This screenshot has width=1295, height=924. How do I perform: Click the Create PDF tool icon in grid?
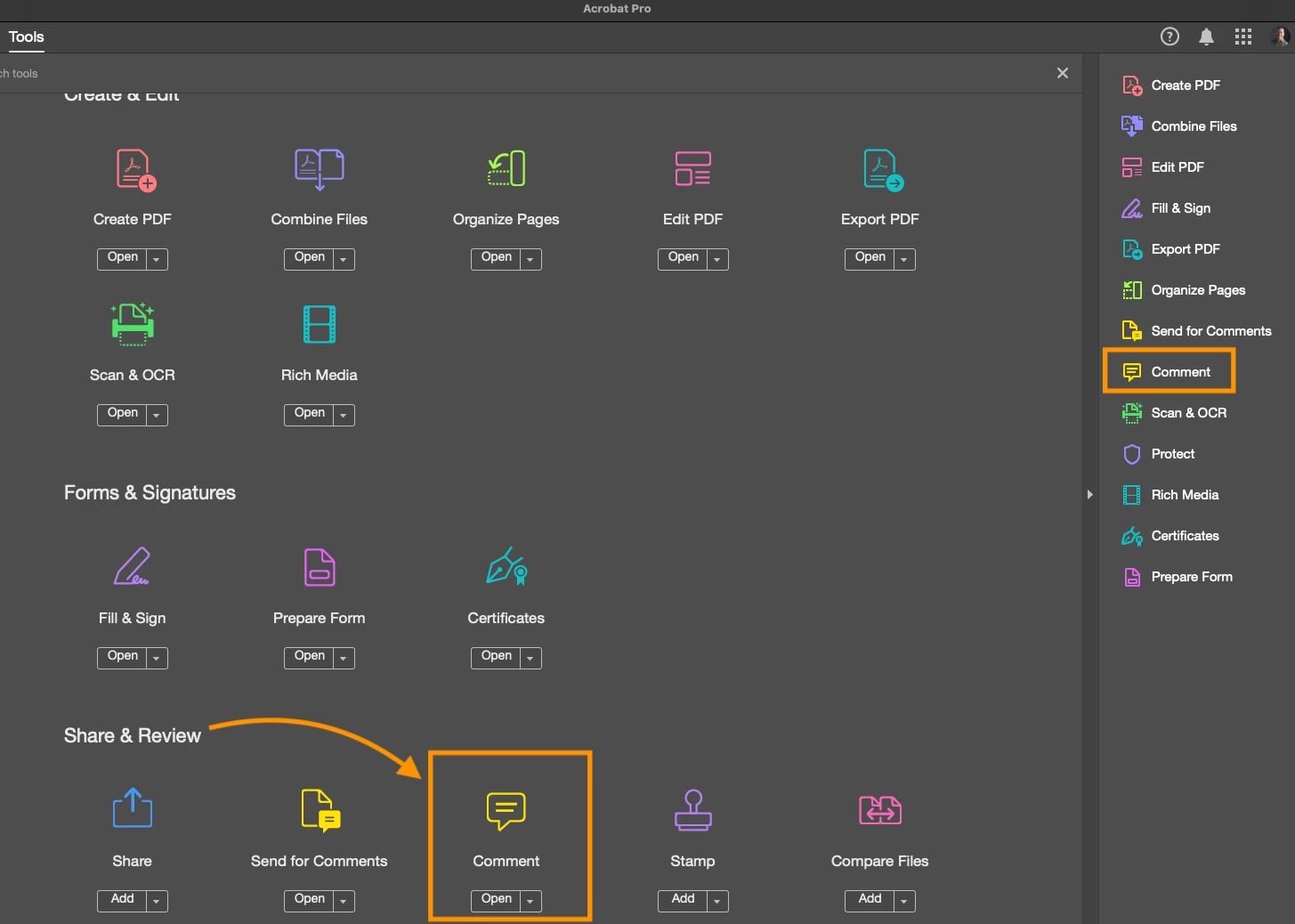(x=135, y=170)
